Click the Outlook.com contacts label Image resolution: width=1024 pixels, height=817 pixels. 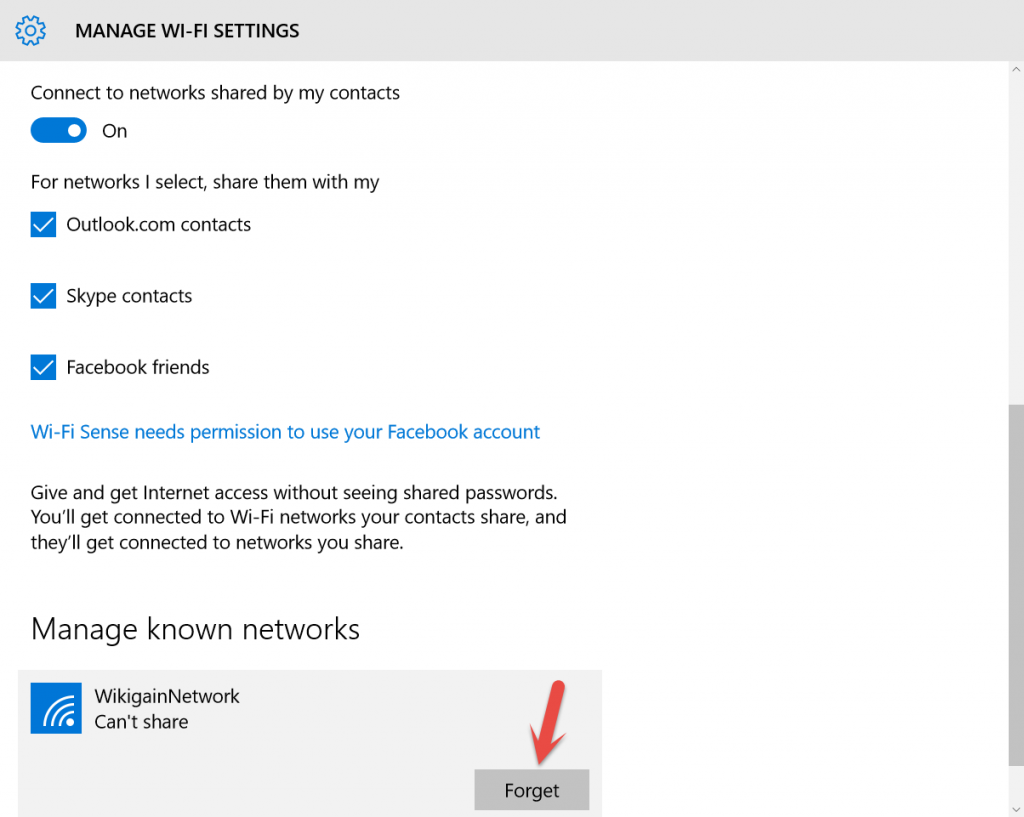158,224
